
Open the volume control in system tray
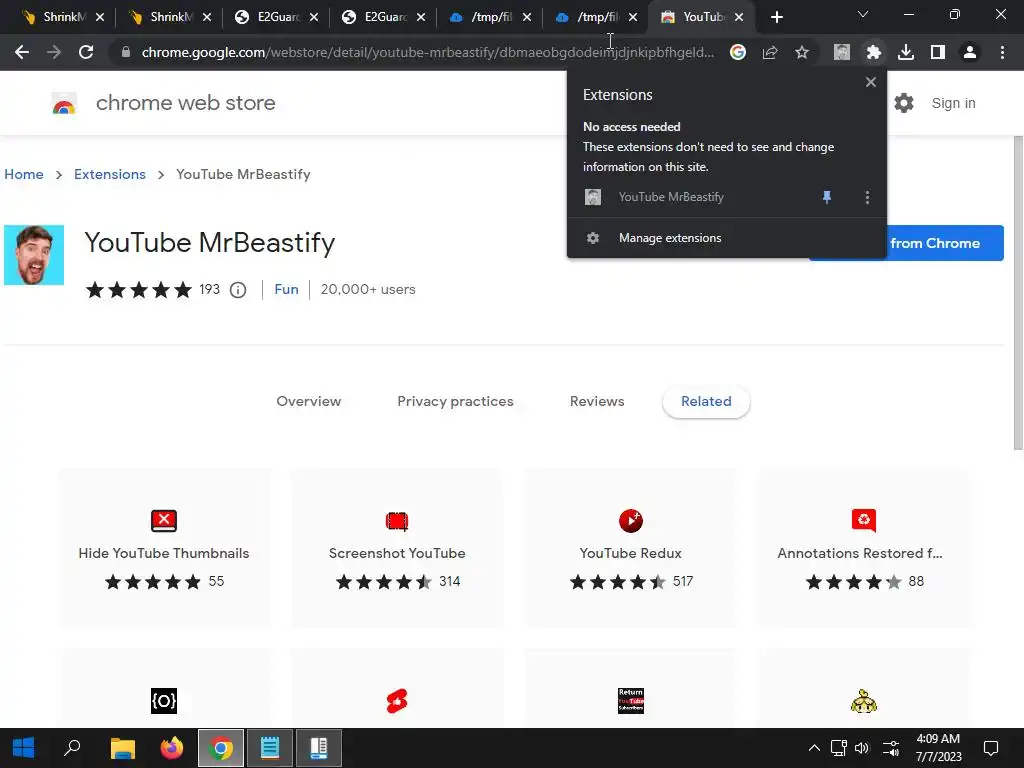(862, 748)
